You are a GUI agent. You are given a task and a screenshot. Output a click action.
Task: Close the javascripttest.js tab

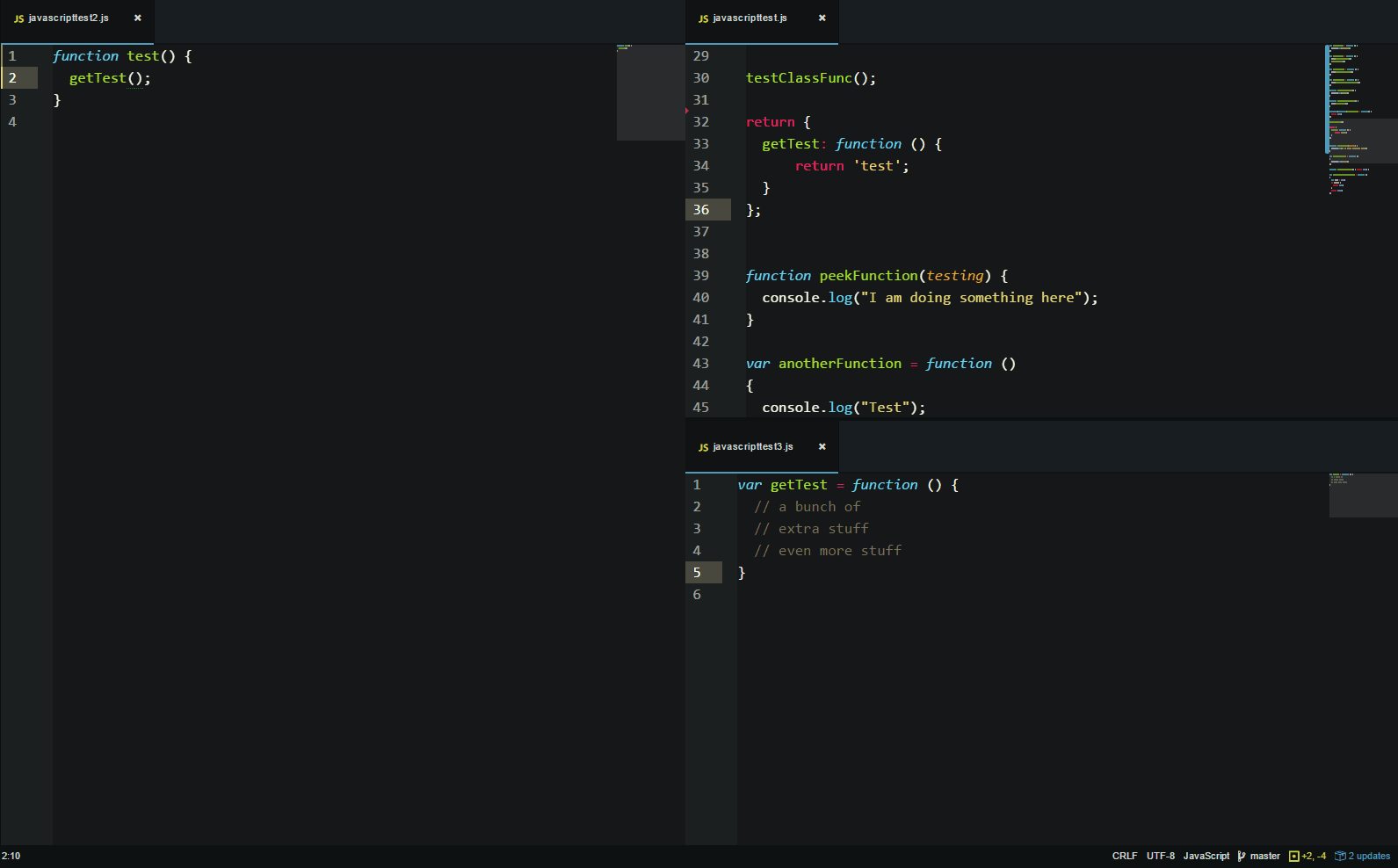822,18
